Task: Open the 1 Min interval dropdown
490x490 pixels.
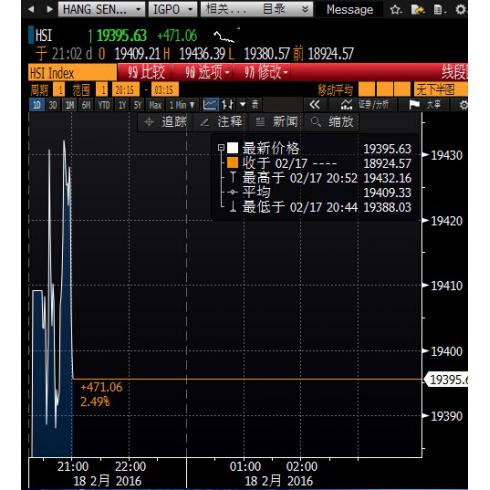Action: [182, 105]
